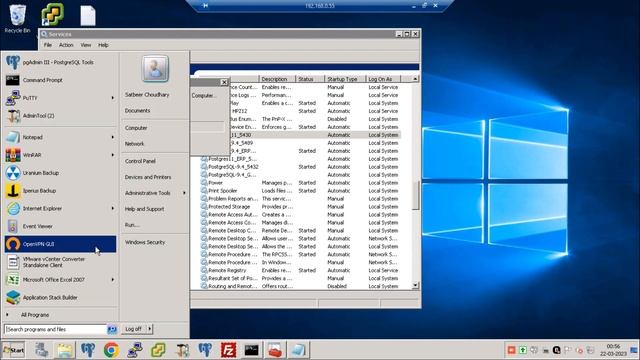Sort services by Log On As column
This screenshot has height=360, width=640.
tap(383, 79)
